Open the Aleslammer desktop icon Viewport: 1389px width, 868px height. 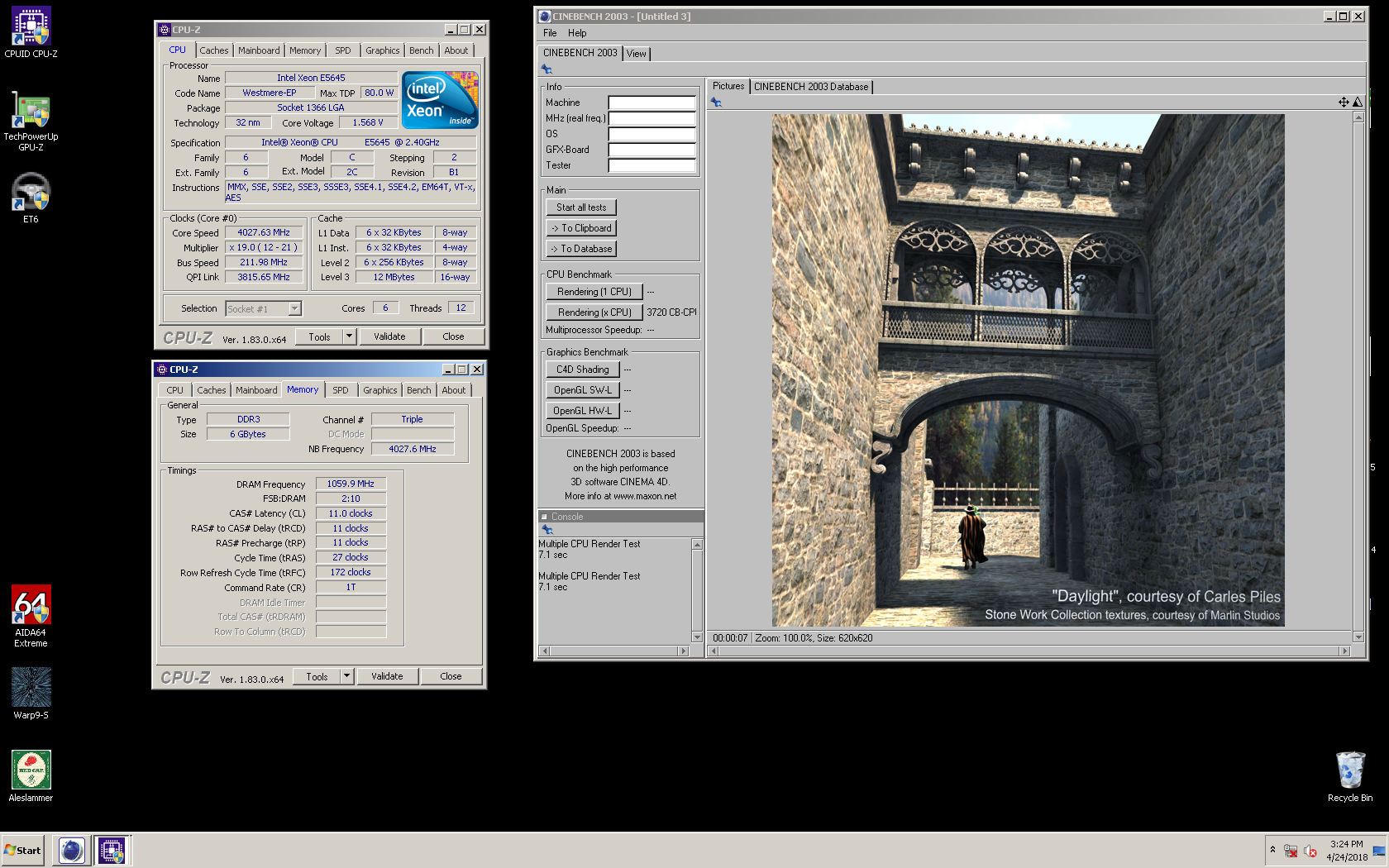(31, 776)
